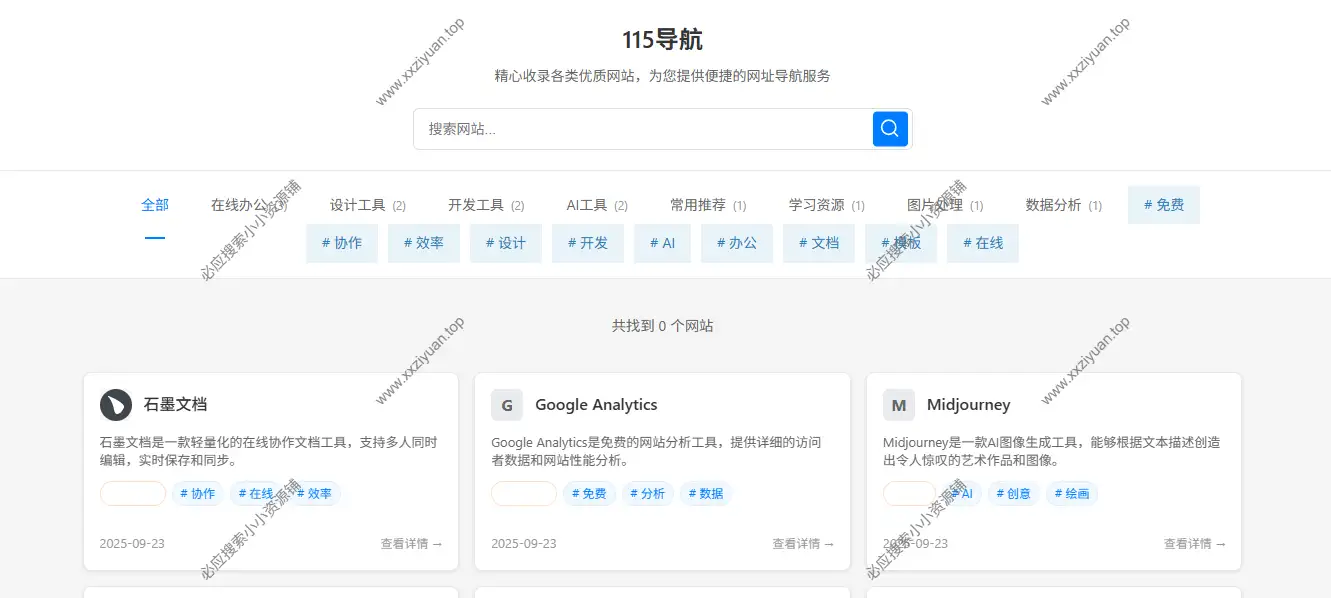Open the AI工具 category tab

[596, 205]
